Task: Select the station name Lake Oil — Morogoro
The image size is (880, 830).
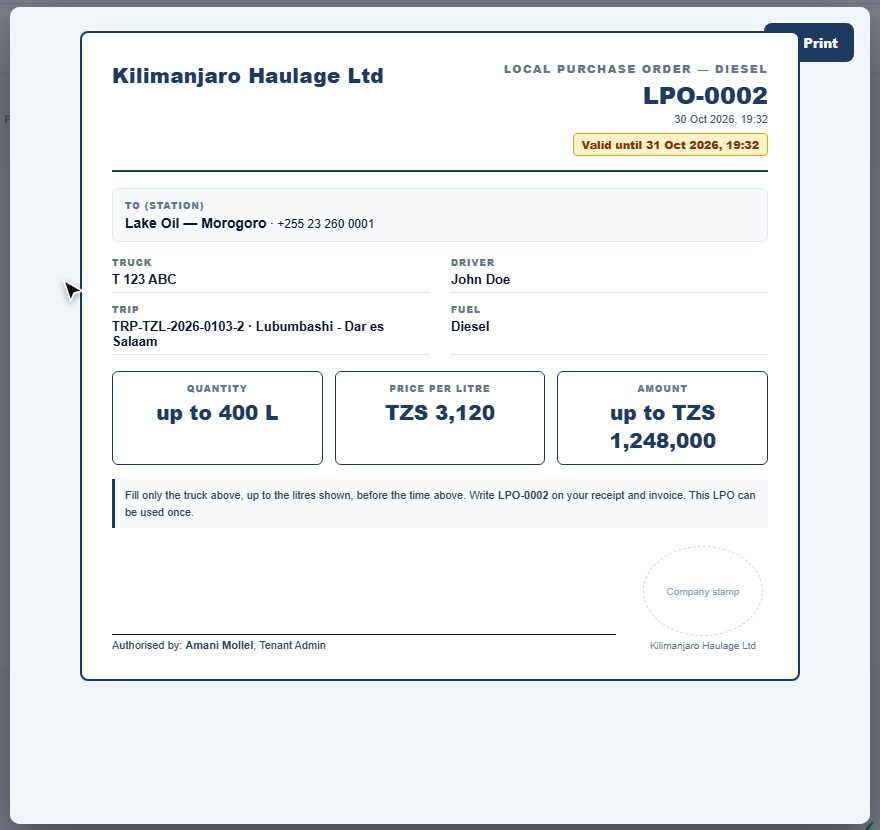Action: pos(195,223)
